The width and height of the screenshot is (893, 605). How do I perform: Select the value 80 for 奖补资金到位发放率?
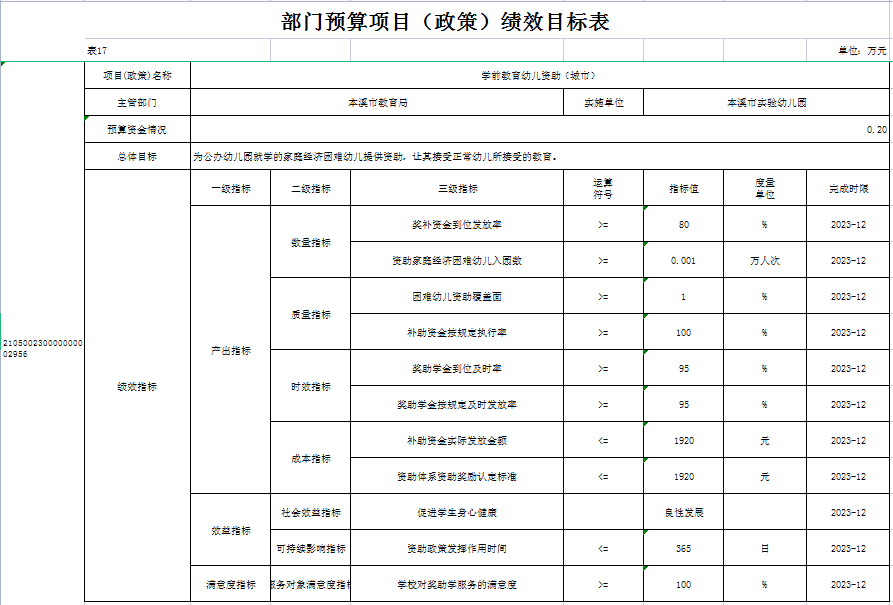click(683, 224)
